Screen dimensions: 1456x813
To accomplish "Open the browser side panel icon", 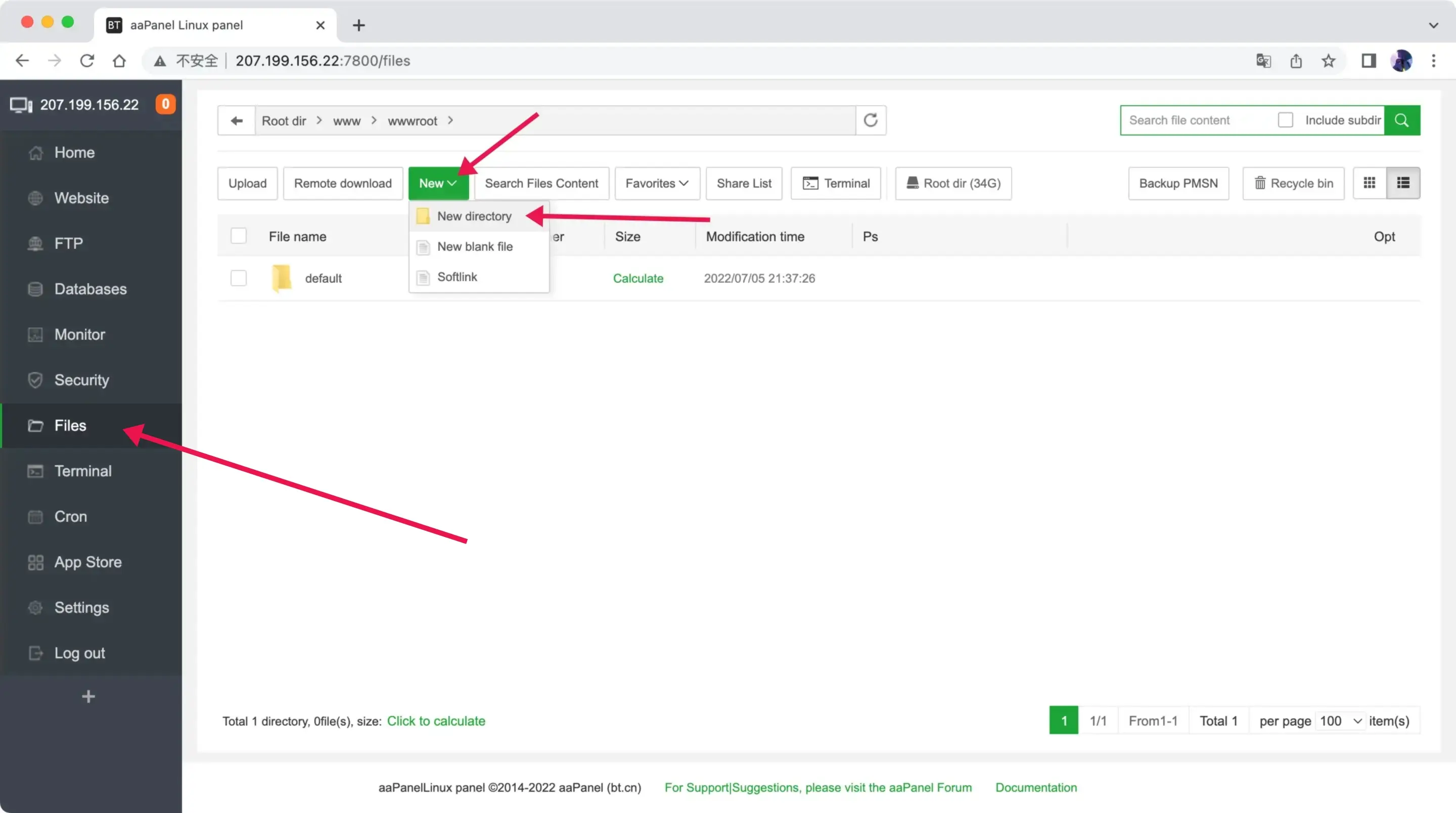I will 1369,61.
